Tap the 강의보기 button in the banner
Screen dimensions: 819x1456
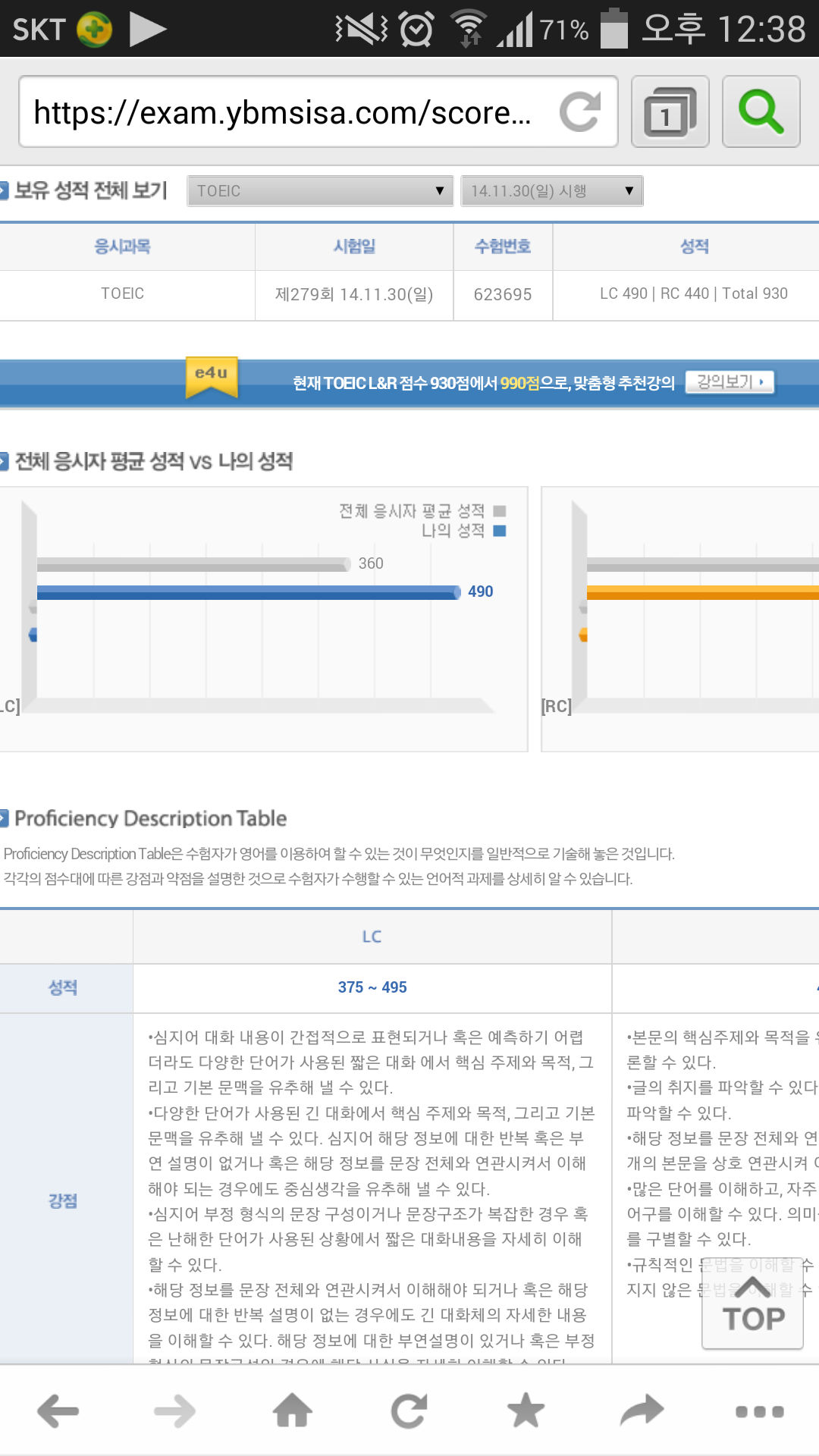pyautogui.click(x=730, y=381)
